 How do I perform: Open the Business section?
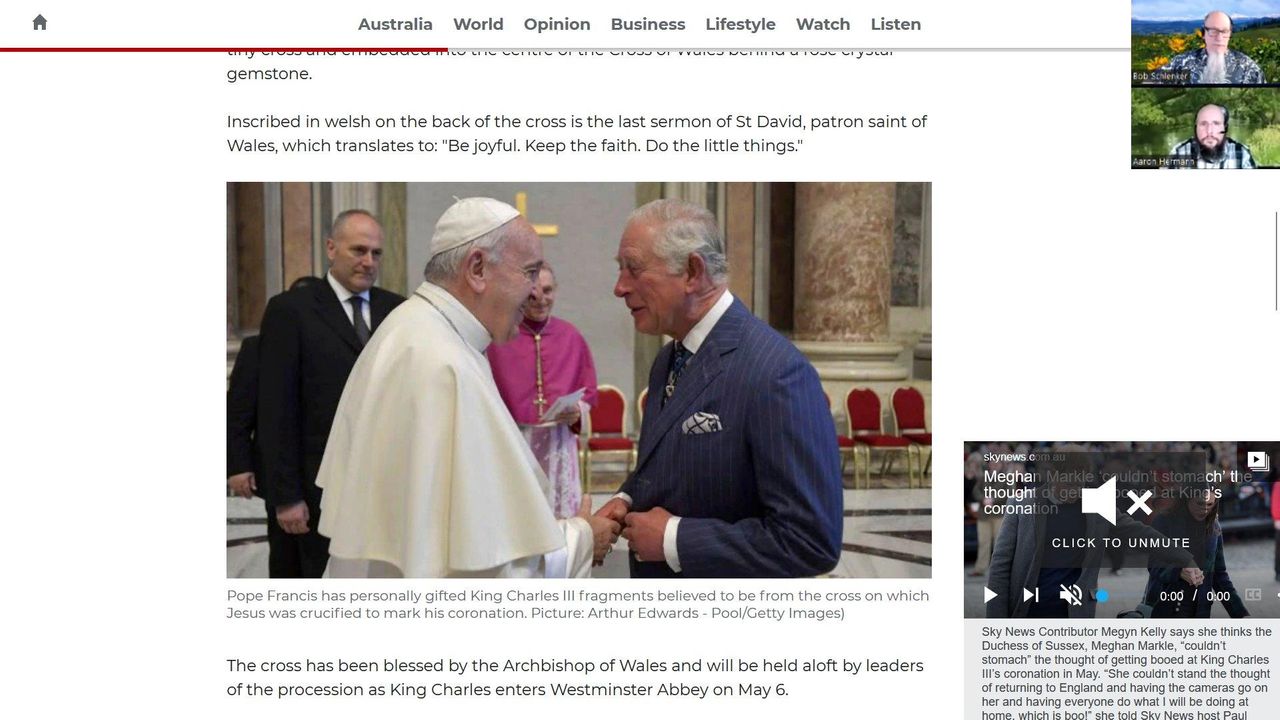(648, 24)
